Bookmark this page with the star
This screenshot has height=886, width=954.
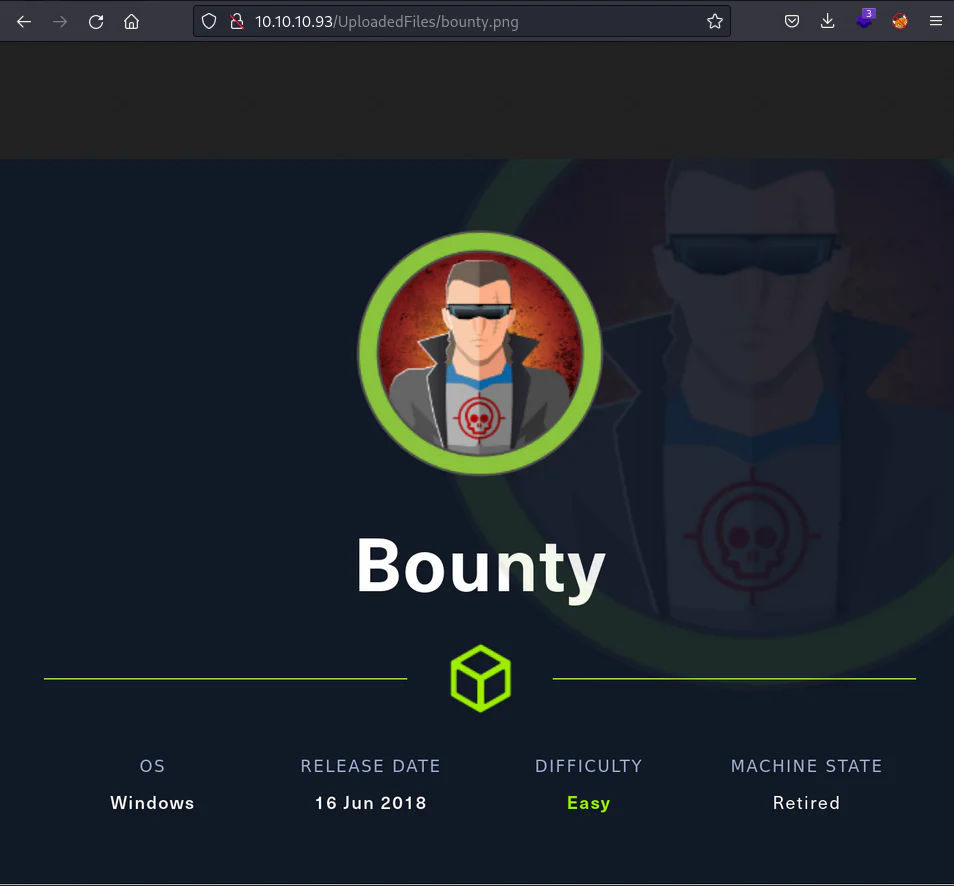[x=714, y=22]
